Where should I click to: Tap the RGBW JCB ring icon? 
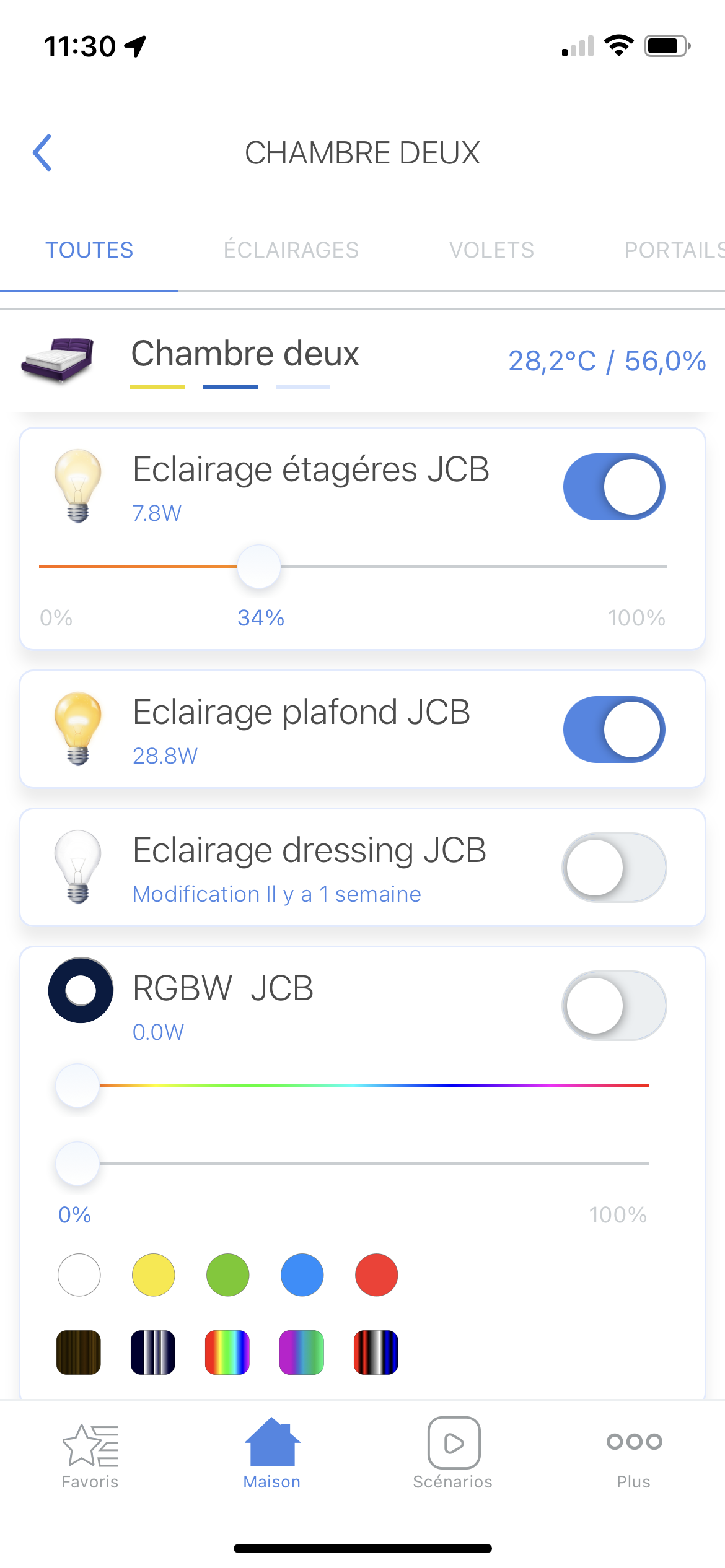(81, 990)
